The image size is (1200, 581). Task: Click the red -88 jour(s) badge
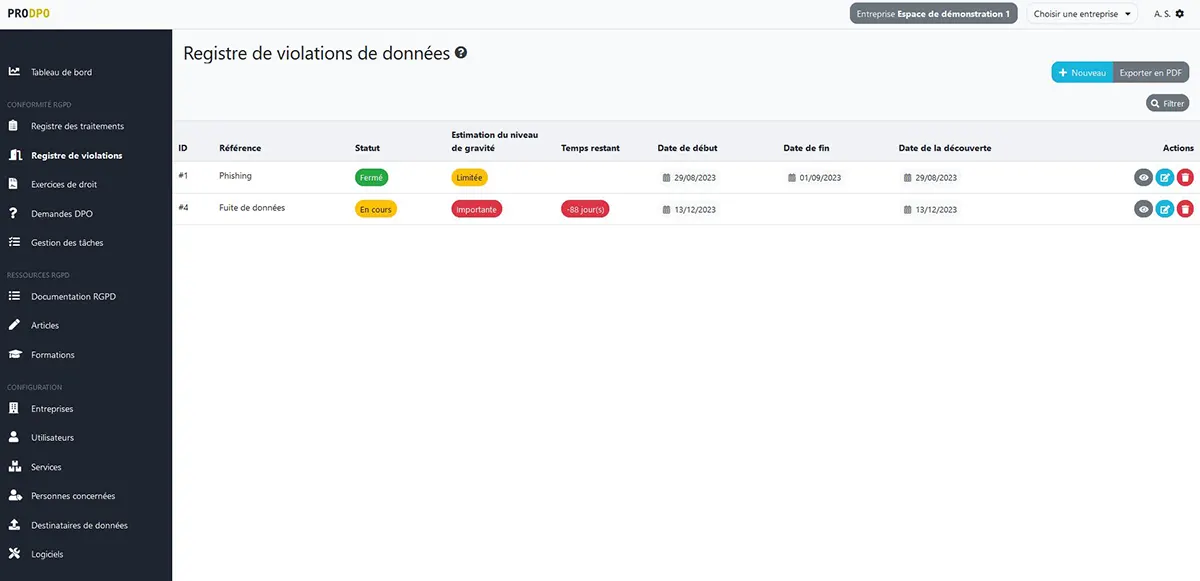click(585, 209)
